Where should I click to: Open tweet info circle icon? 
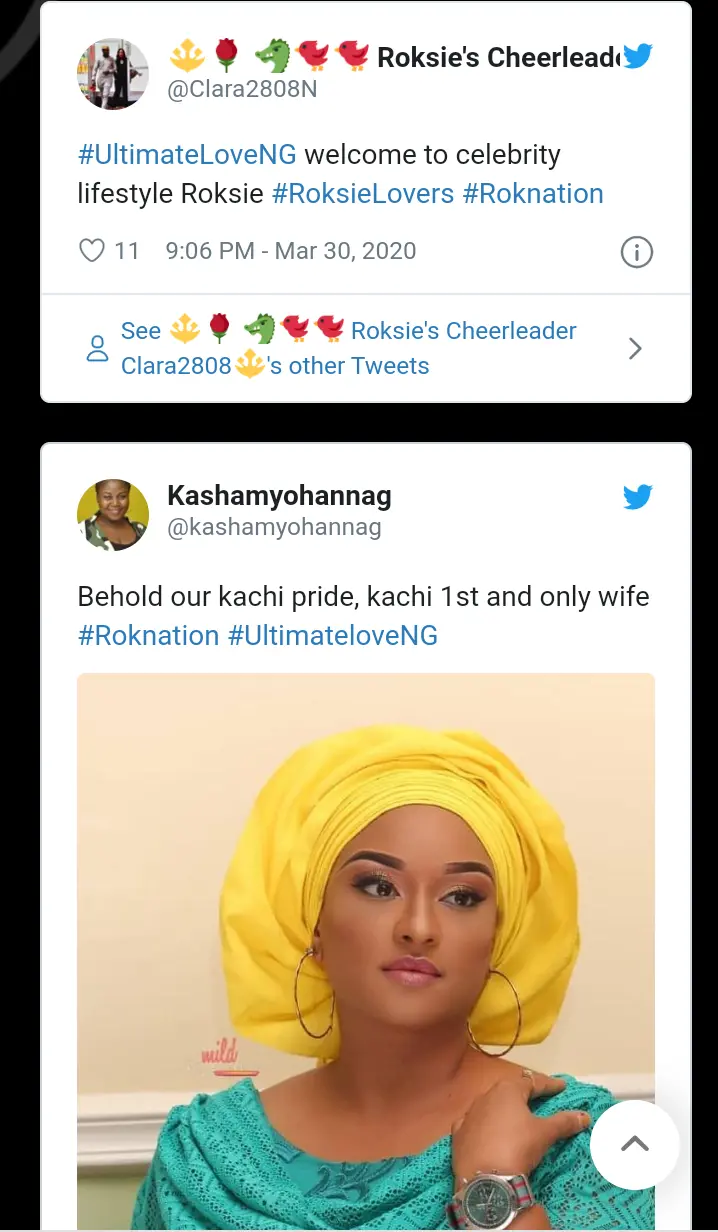(x=637, y=252)
